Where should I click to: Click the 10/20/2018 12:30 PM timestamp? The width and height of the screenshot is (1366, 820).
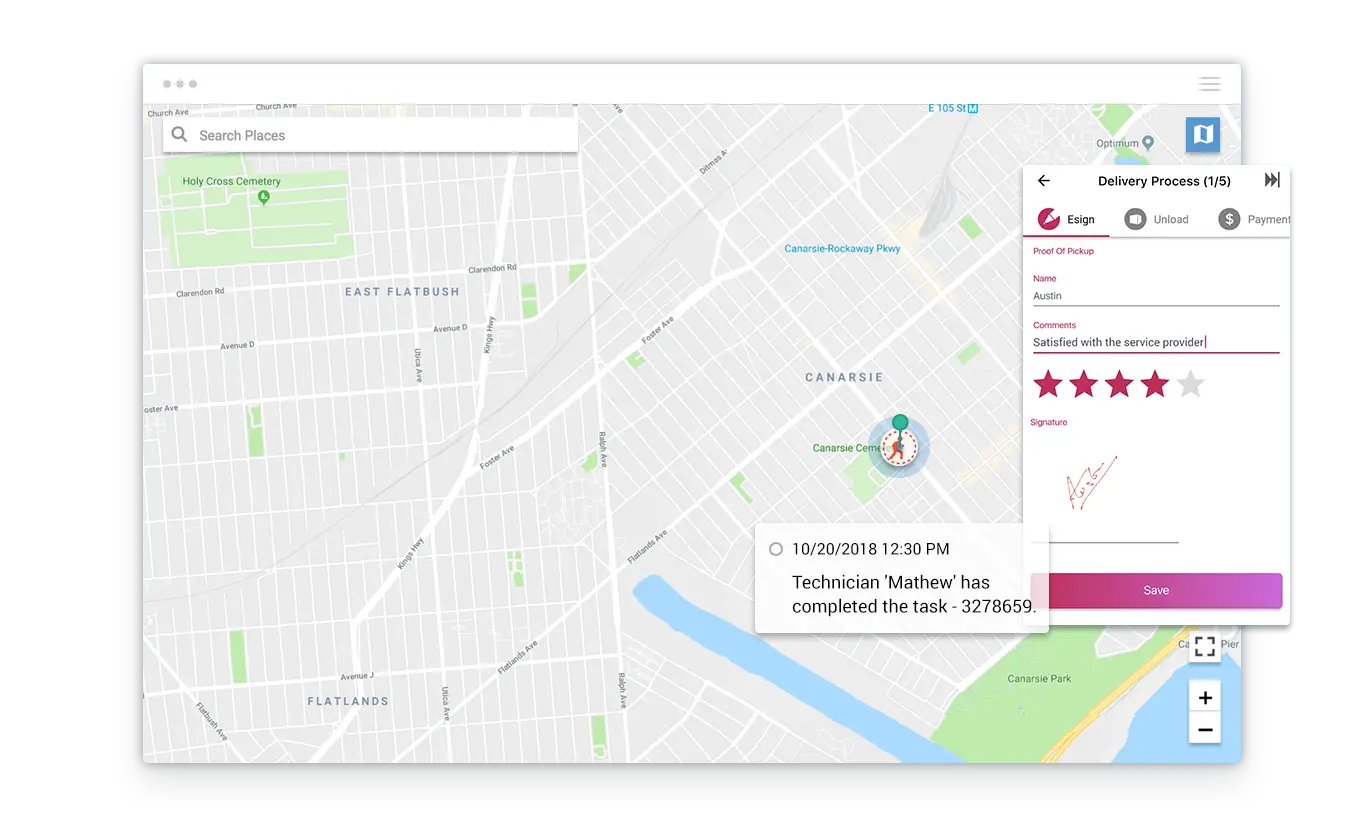(871, 549)
